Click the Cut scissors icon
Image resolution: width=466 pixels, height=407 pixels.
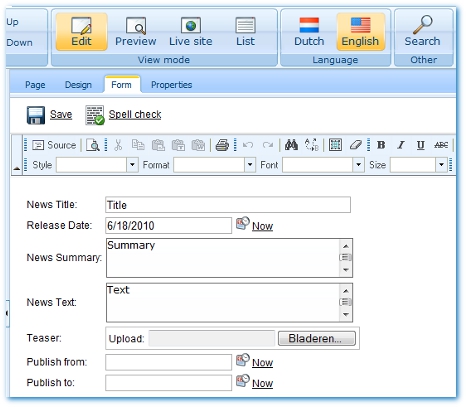[118, 145]
